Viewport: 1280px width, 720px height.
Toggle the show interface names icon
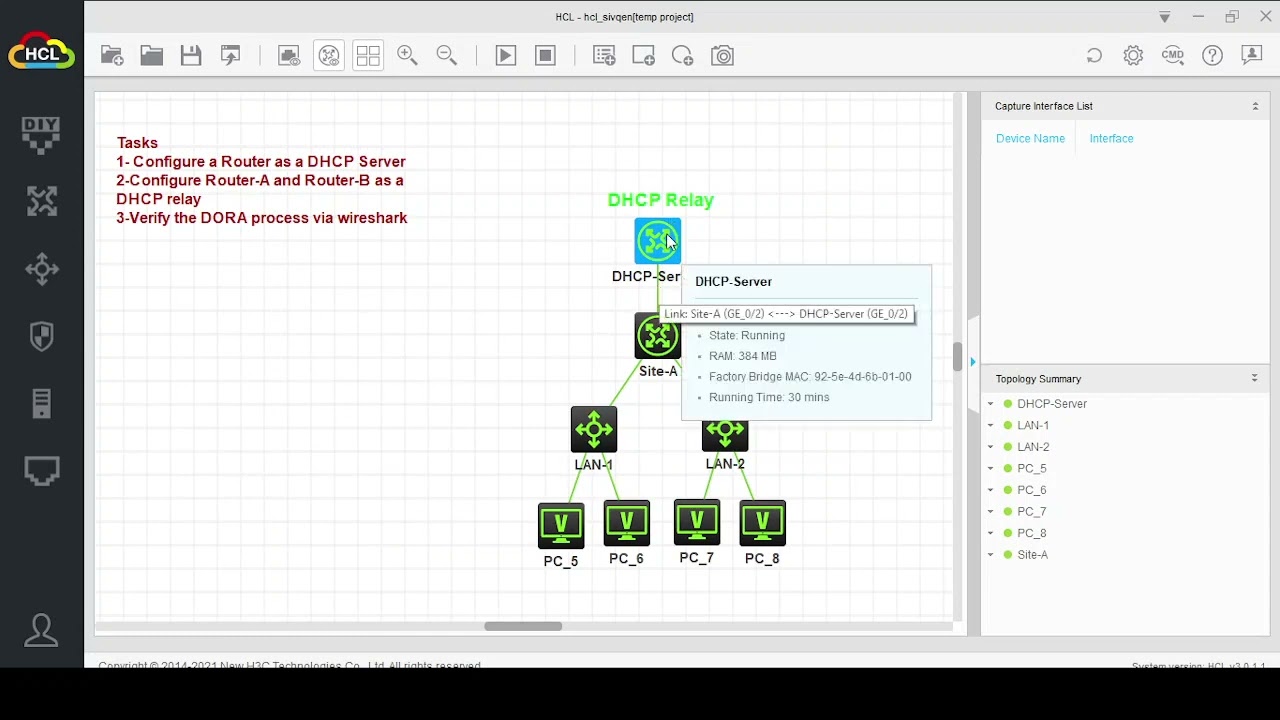coord(289,56)
